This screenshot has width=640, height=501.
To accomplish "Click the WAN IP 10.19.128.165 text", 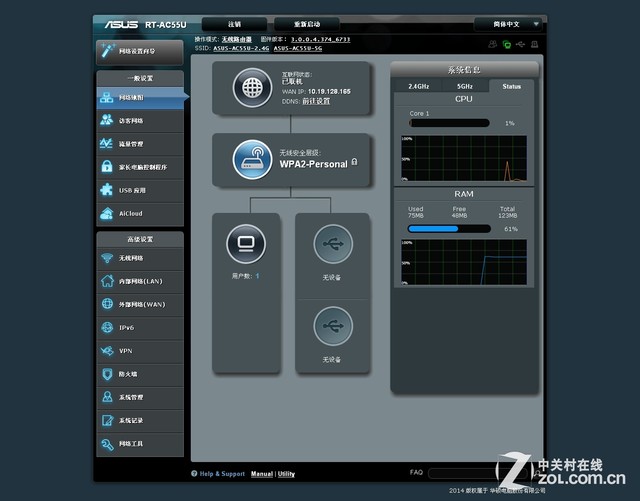I will pyautogui.click(x=329, y=91).
